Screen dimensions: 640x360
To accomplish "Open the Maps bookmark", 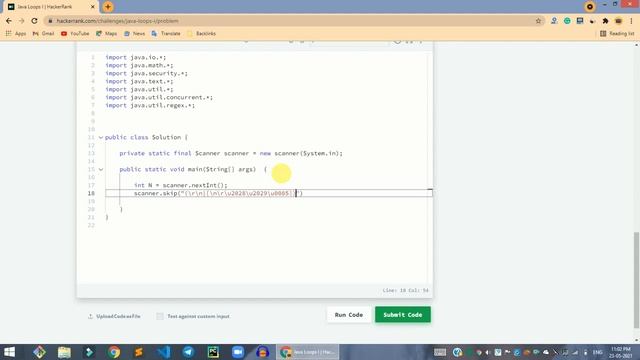I will coord(106,33).
